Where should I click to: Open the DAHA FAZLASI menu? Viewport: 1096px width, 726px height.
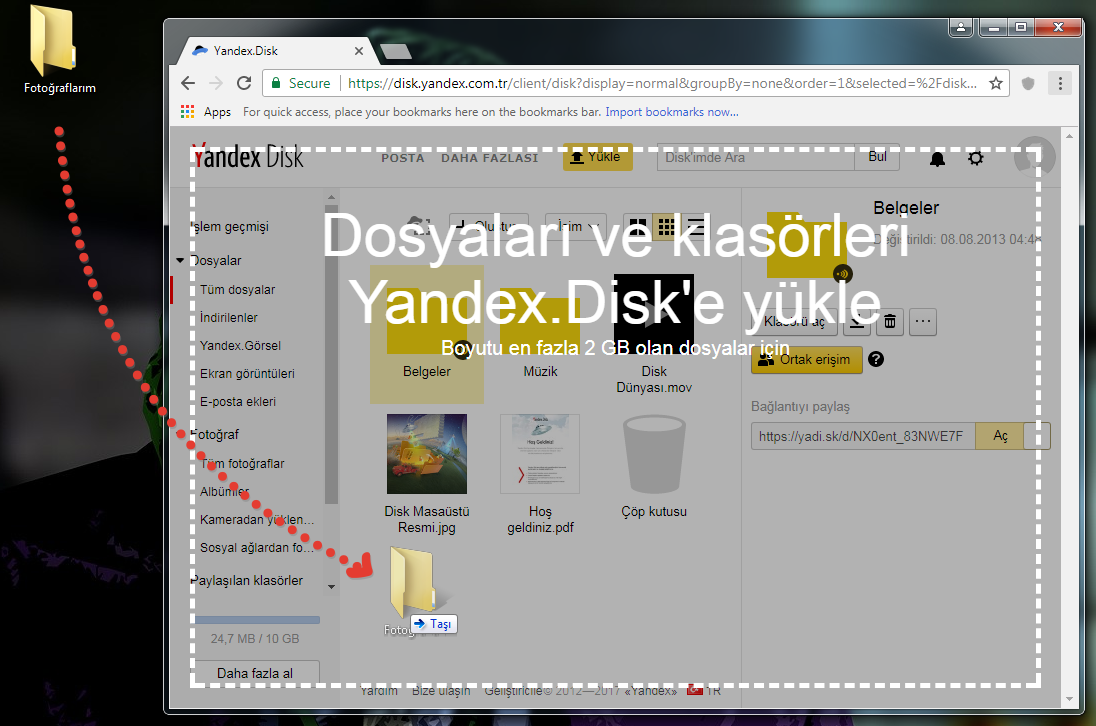coord(489,158)
